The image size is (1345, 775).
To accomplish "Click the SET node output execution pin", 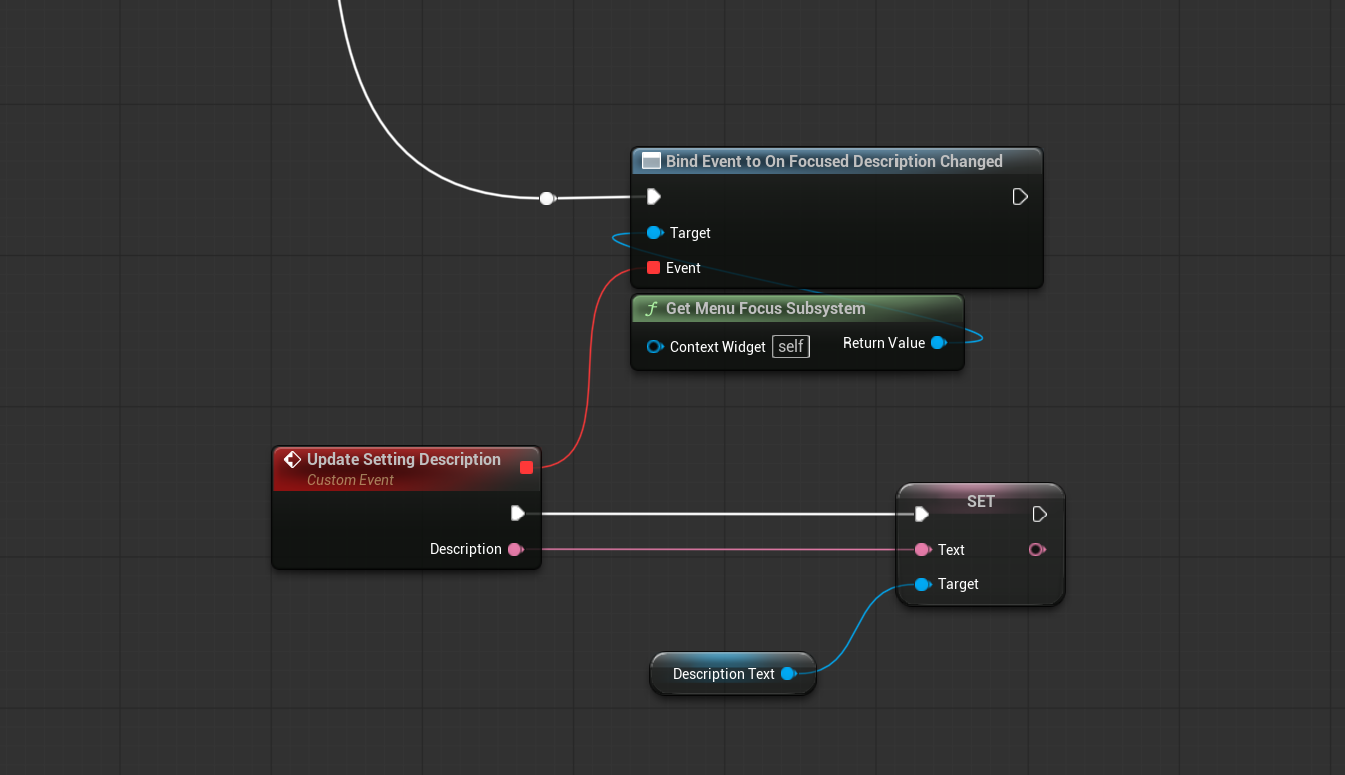I will tap(1039, 514).
